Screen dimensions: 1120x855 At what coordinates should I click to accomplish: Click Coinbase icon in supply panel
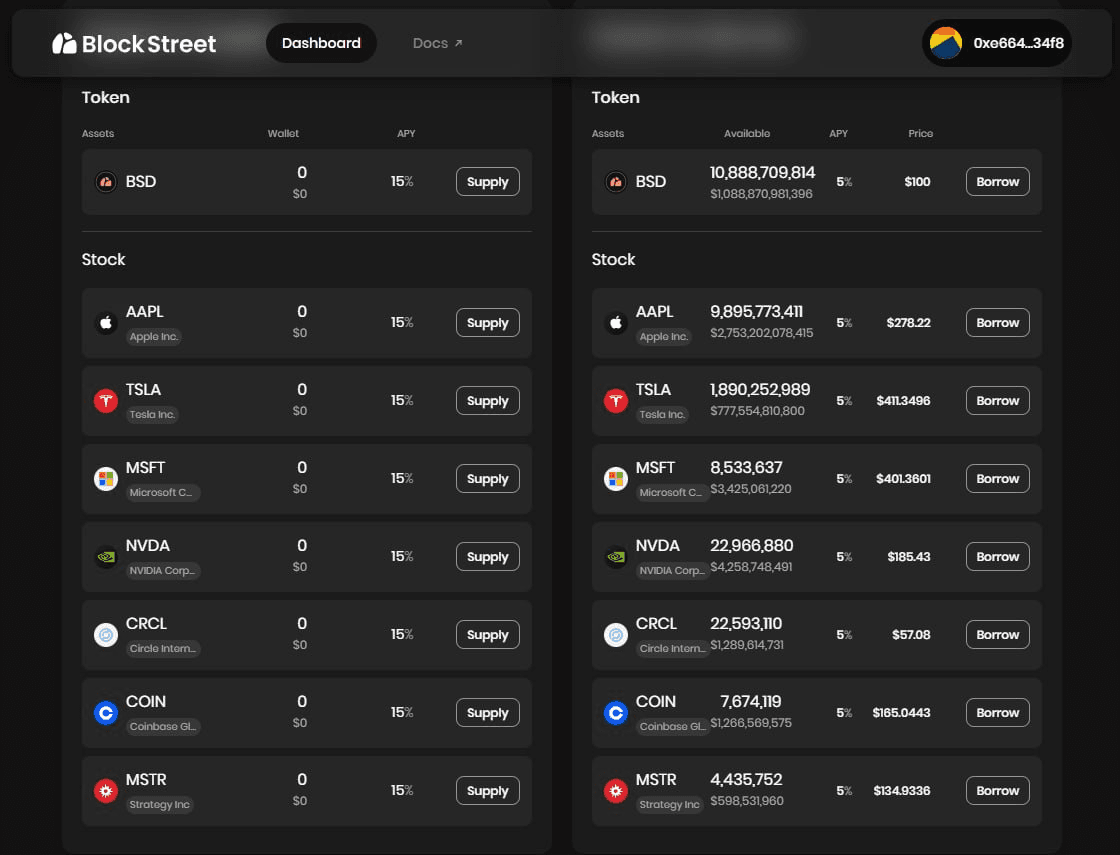pos(106,712)
